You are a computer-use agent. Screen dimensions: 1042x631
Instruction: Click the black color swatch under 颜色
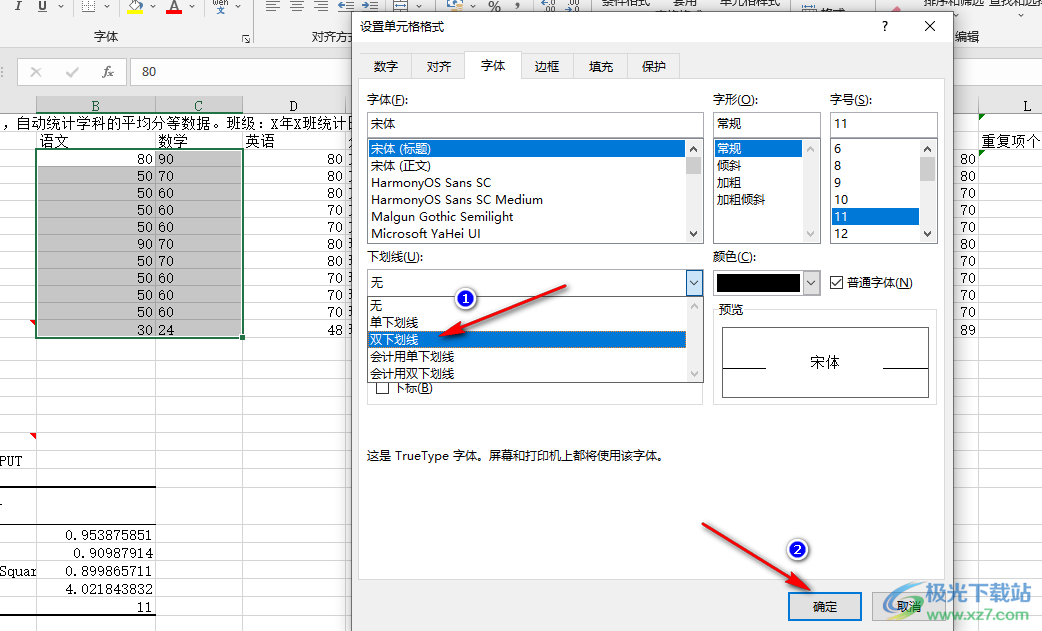[758, 283]
